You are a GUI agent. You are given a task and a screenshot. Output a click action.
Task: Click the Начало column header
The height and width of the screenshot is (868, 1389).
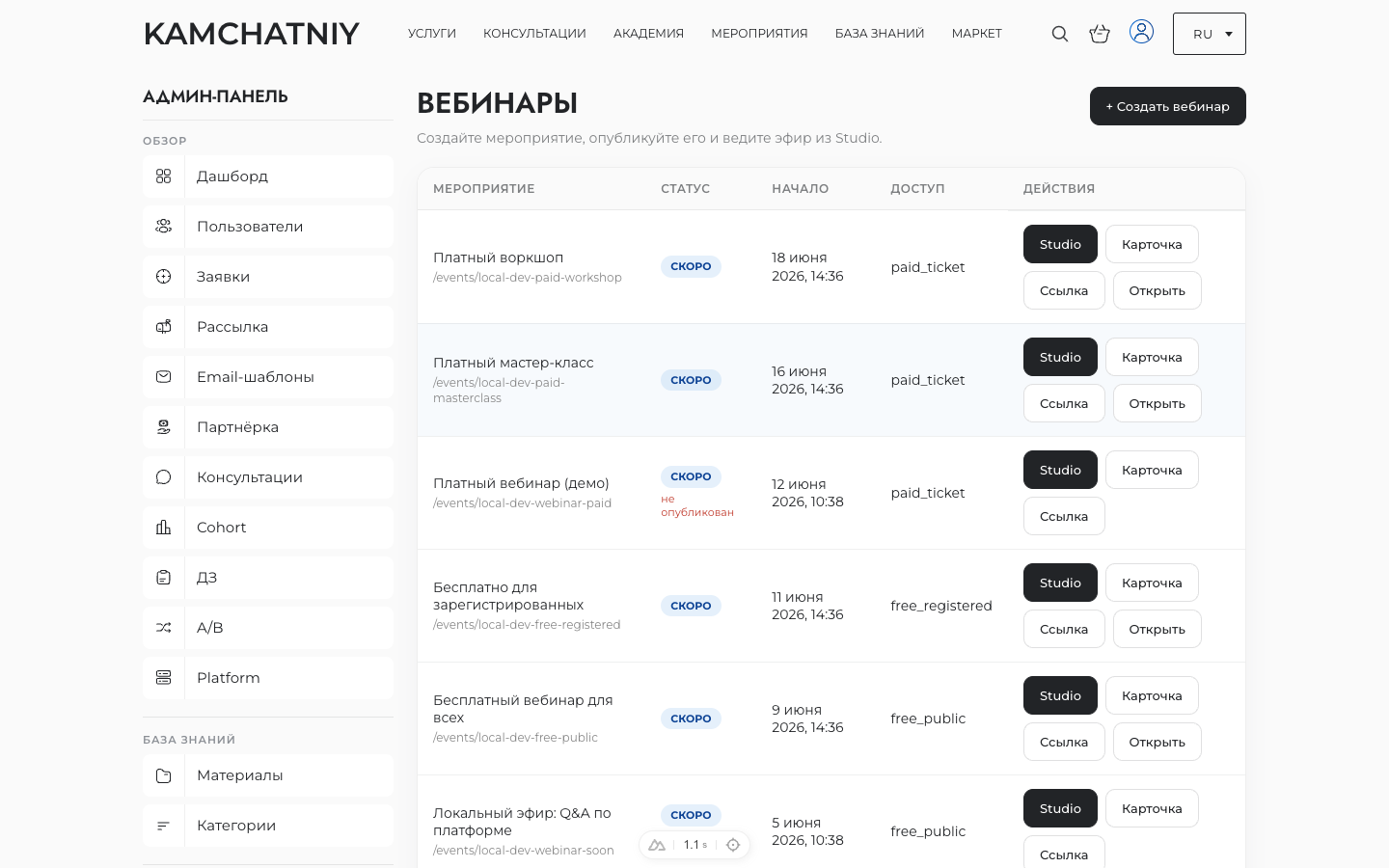pos(800,189)
